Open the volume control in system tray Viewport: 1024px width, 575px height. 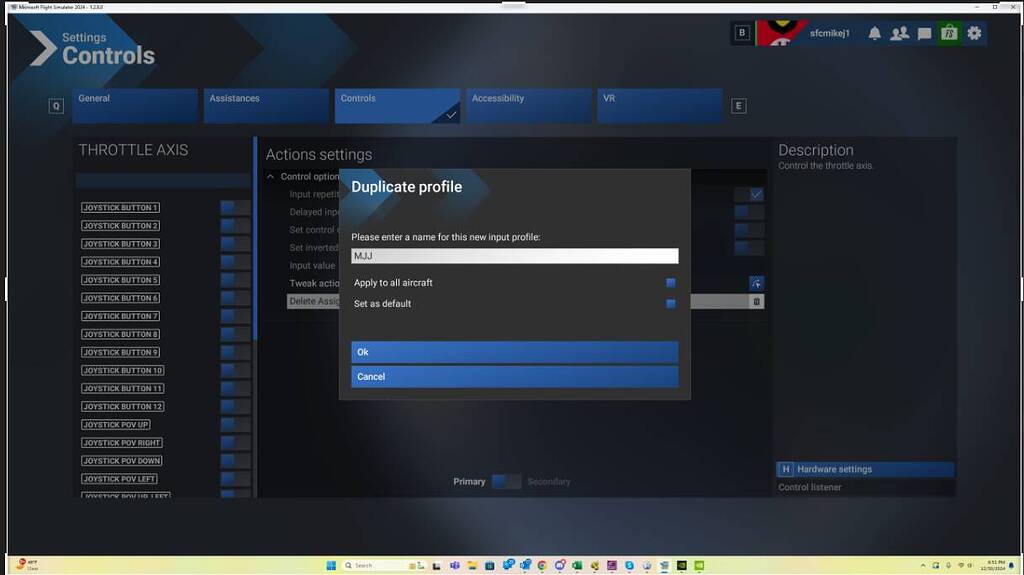[x=970, y=565]
